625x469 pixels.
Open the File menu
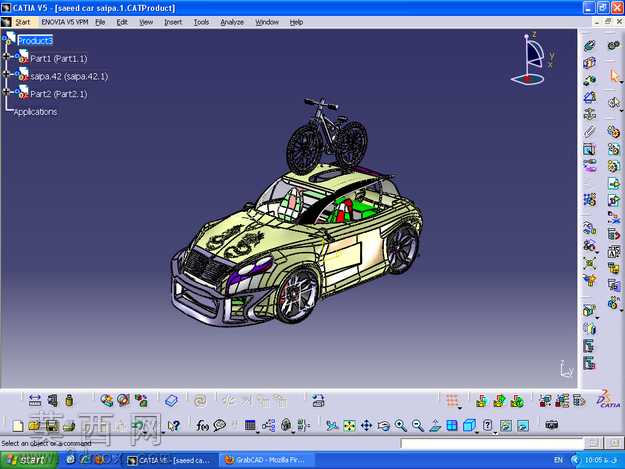pos(100,22)
